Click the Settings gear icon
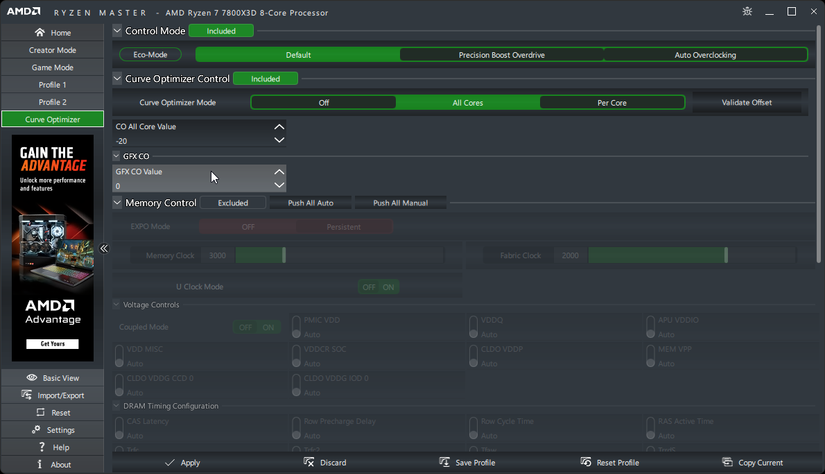This screenshot has height=474, width=825. 36,430
